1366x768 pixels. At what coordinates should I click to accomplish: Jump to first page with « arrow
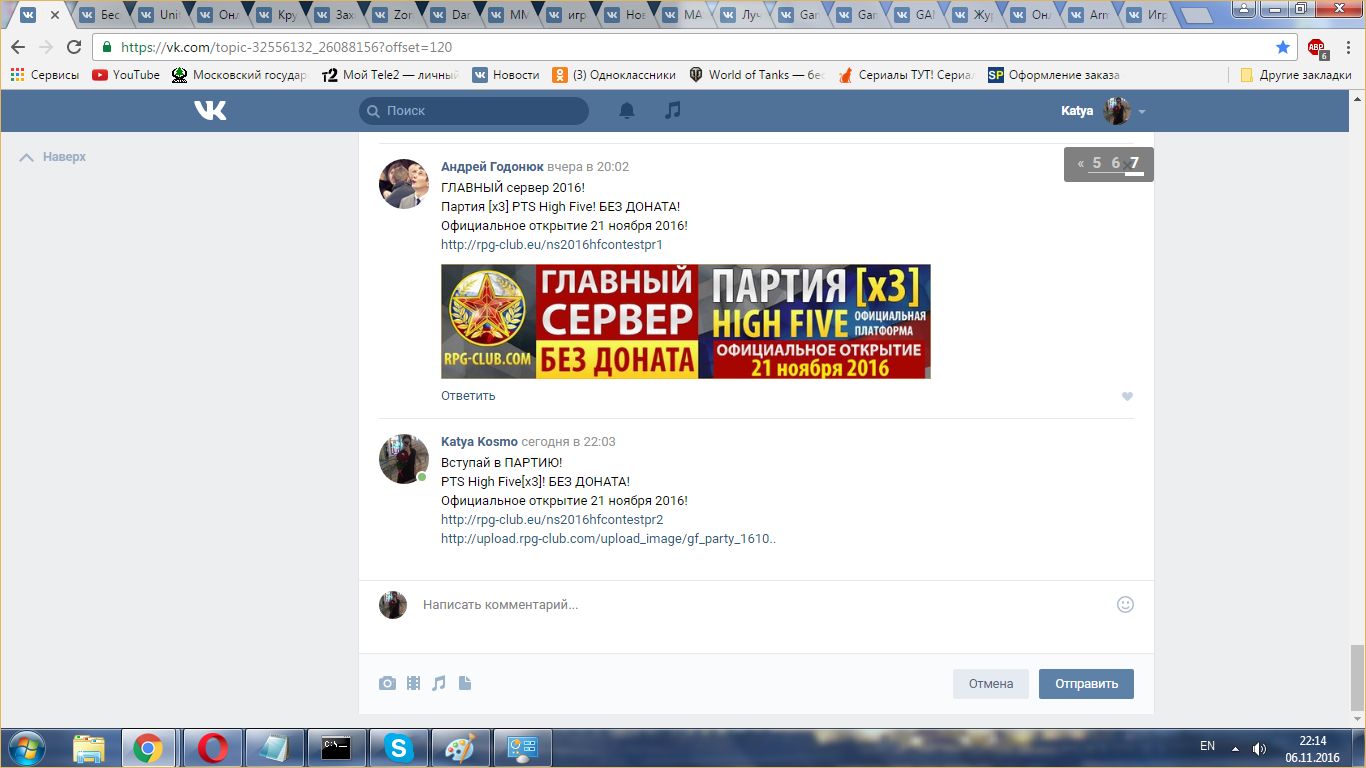(x=1080, y=163)
